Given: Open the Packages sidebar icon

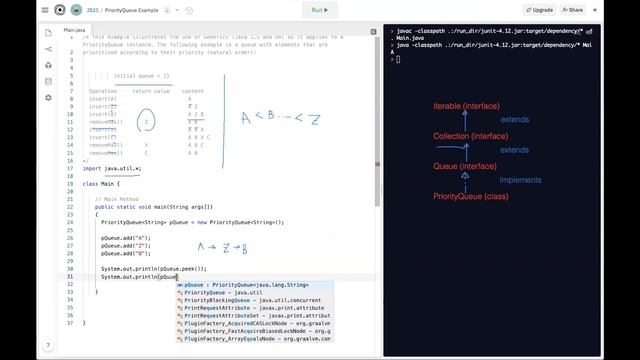Looking at the screenshot, I should click(48, 65).
